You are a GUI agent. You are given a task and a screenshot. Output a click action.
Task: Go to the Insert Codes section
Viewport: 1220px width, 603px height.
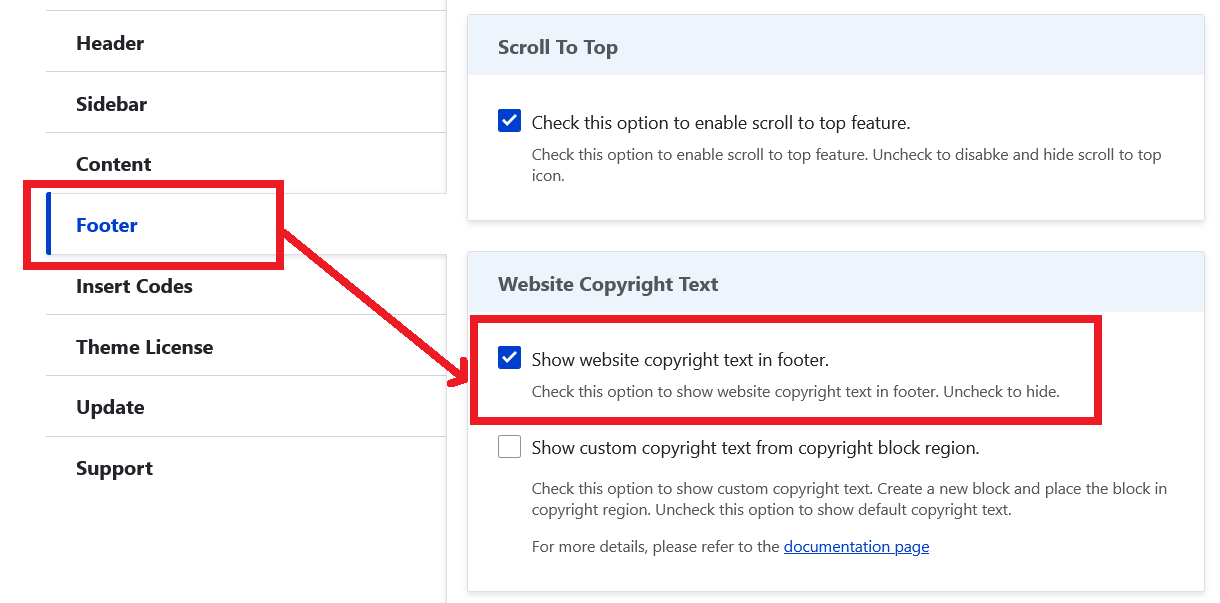(134, 286)
